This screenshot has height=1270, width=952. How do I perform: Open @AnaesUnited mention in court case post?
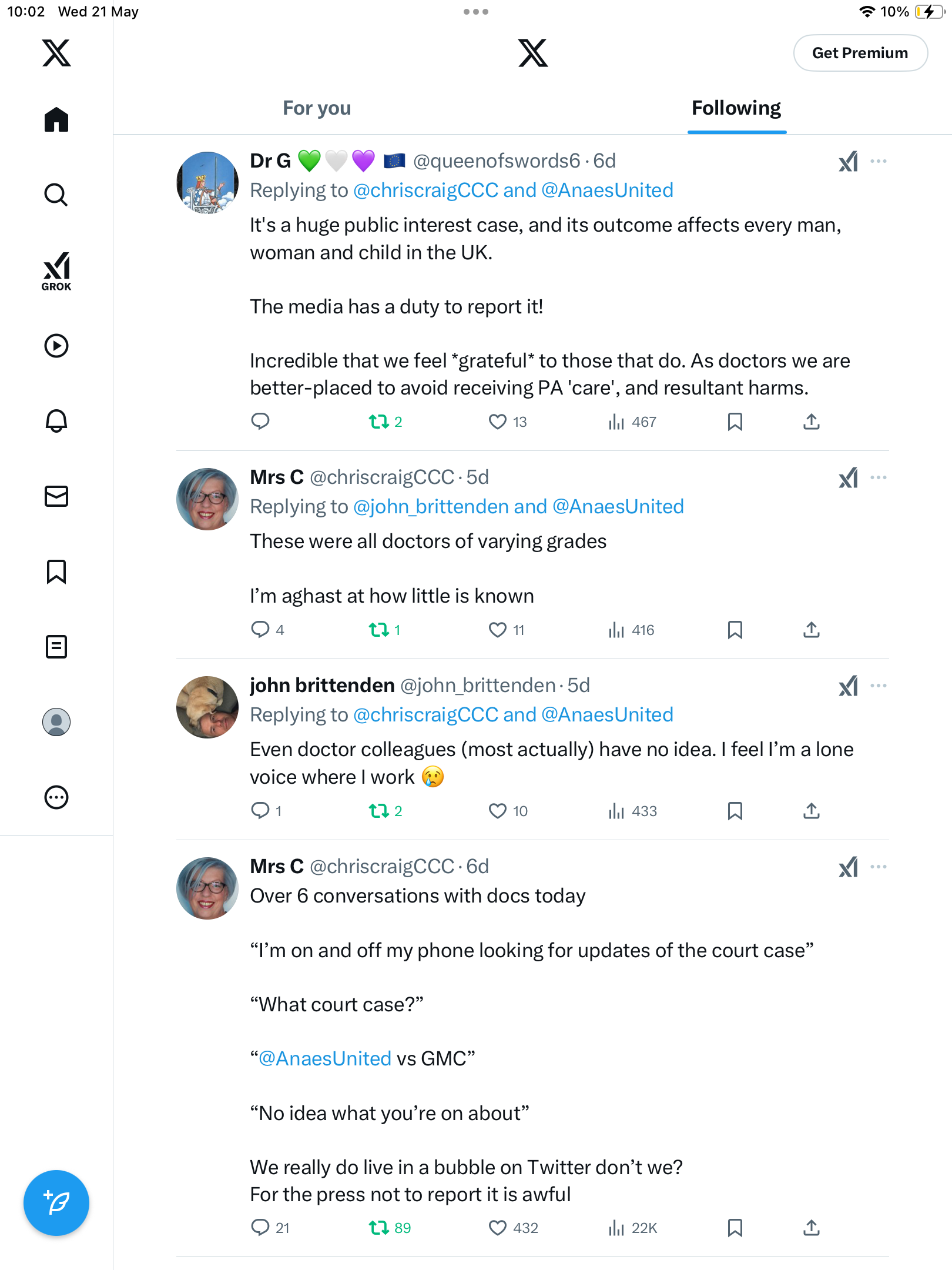point(325,1058)
